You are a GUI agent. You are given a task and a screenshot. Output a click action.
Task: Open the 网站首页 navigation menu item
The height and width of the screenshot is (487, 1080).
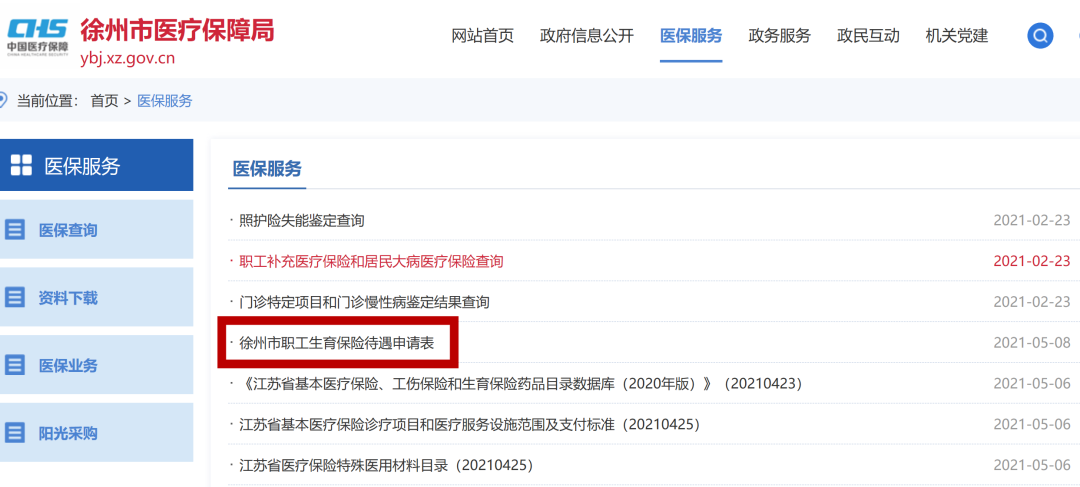pos(482,36)
